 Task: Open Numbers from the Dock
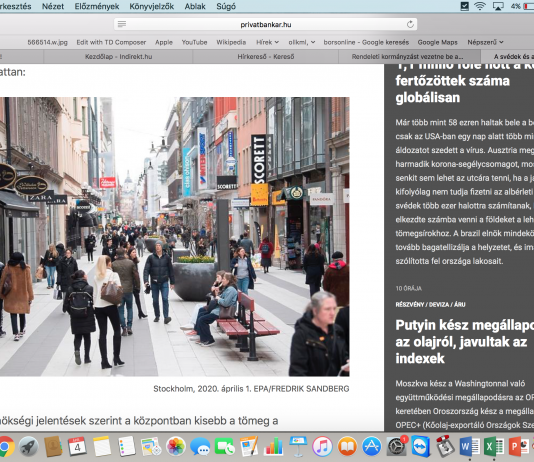pos(273,446)
